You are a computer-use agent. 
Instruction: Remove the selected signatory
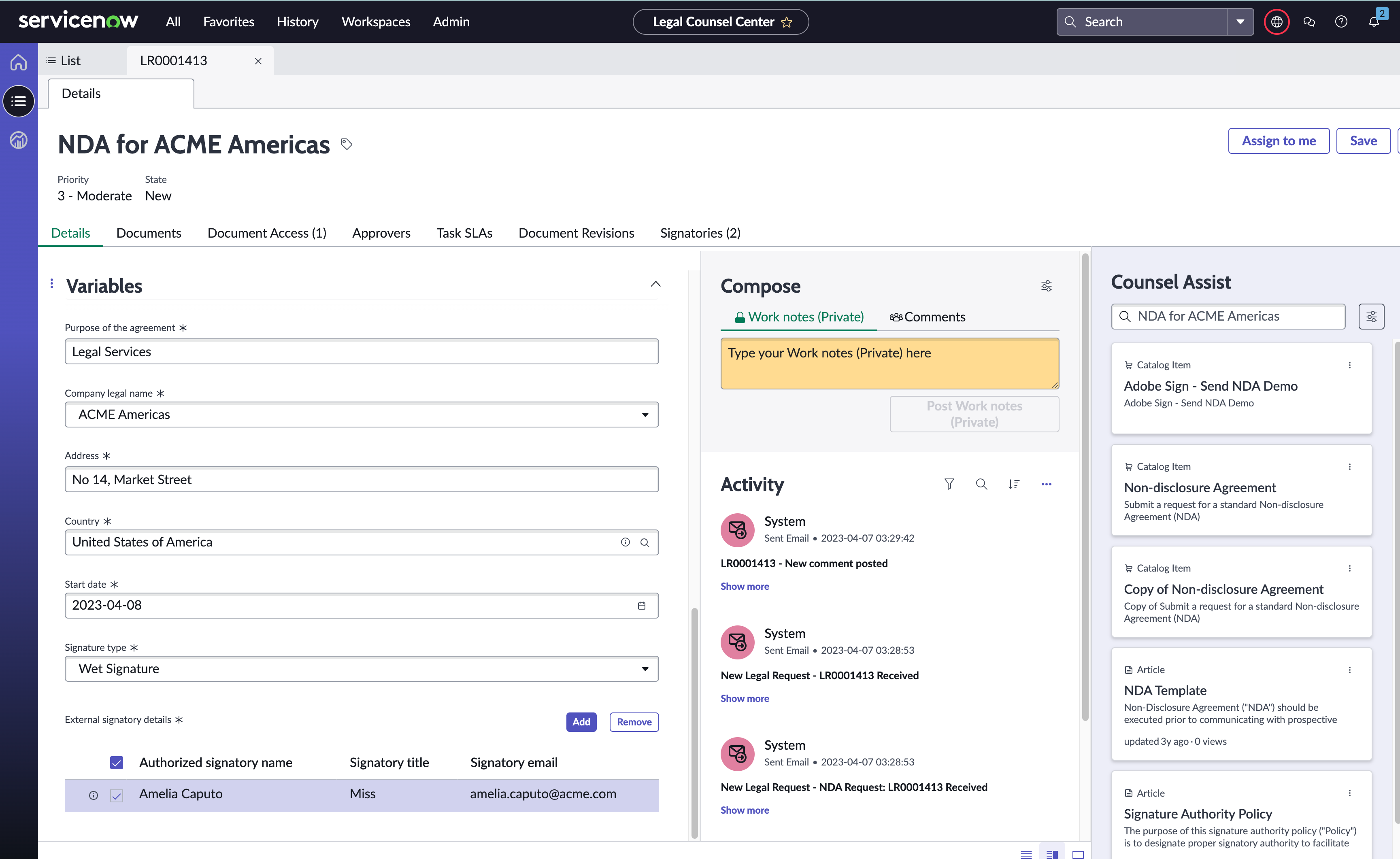tap(634, 722)
